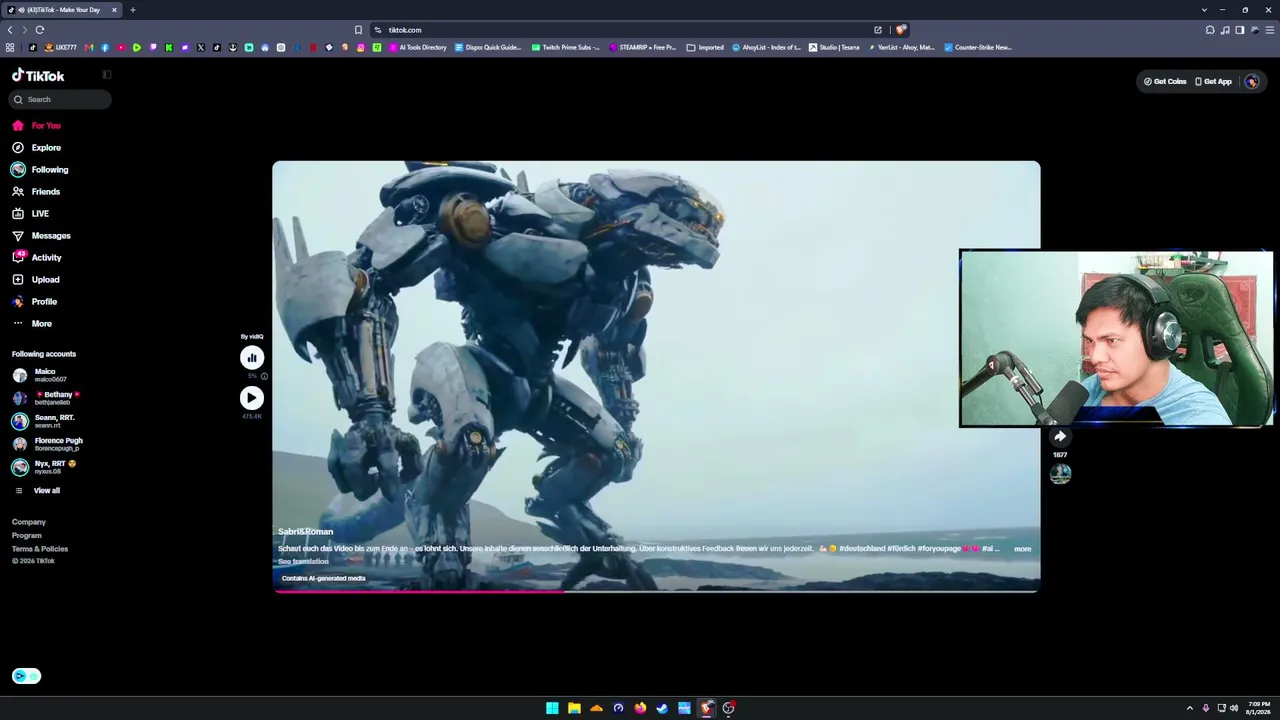Open Maico's following account

click(x=40, y=375)
